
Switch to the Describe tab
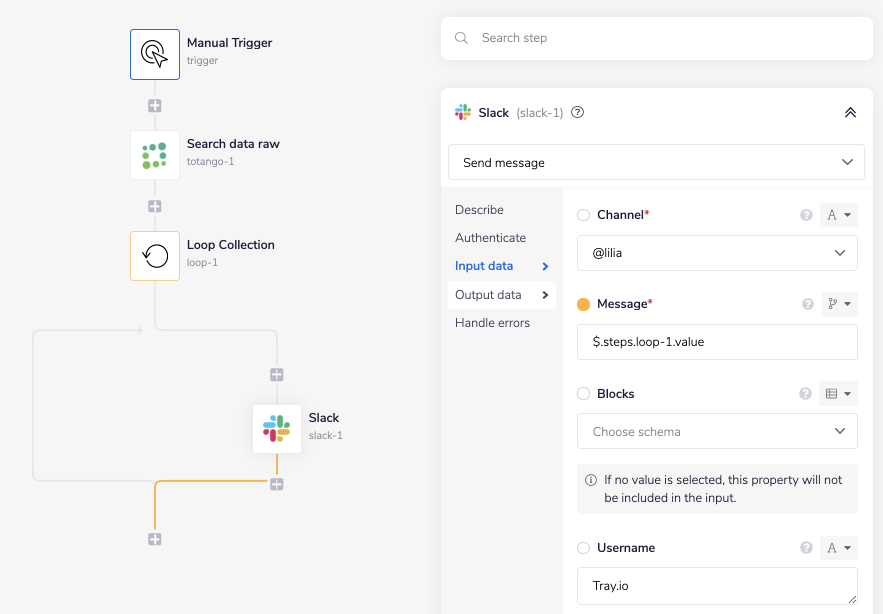click(x=479, y=210)
